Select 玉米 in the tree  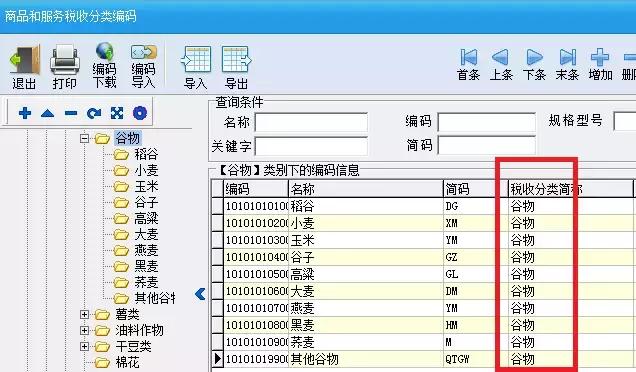pyautogui.click(x=146, y=186)
